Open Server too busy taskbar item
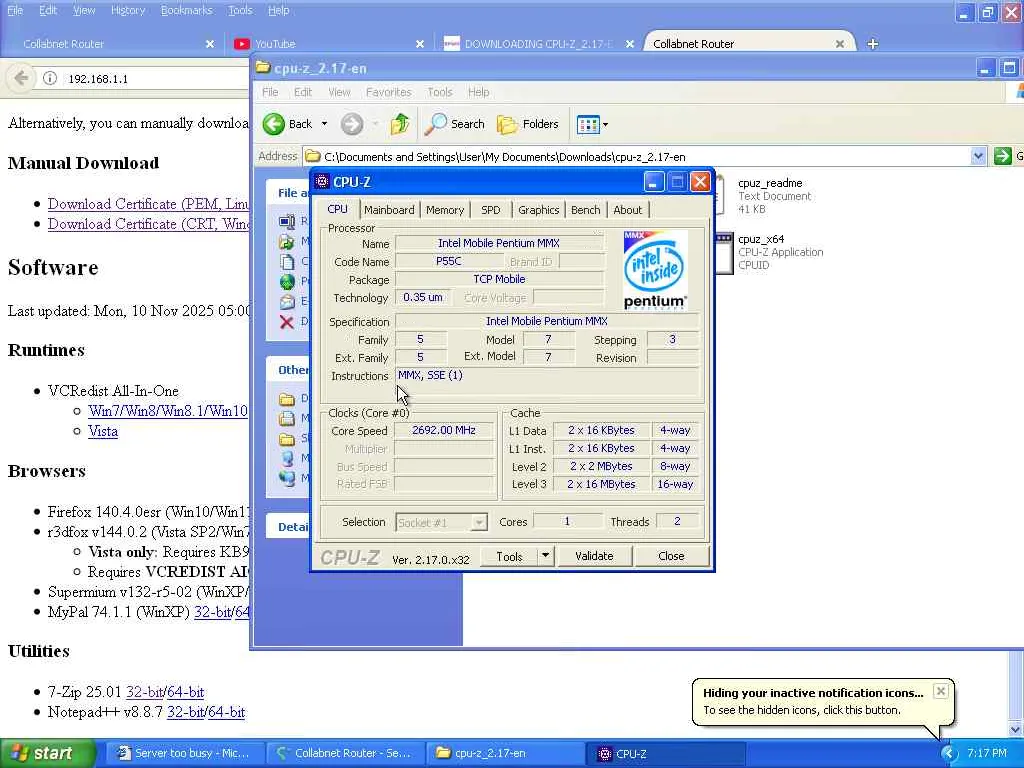 tap(185, 753)
